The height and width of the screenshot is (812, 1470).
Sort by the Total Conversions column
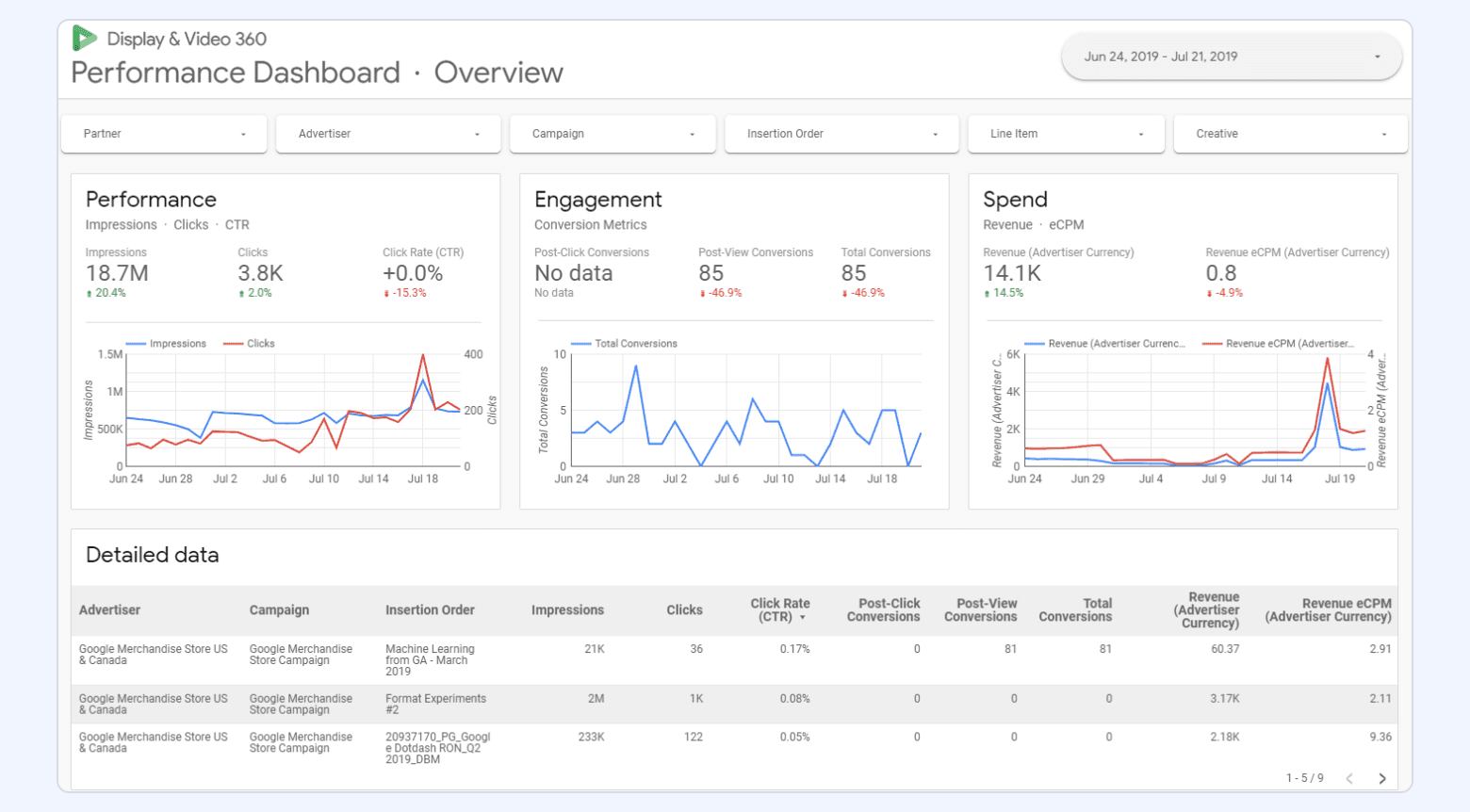click(x=1075, y=610)
